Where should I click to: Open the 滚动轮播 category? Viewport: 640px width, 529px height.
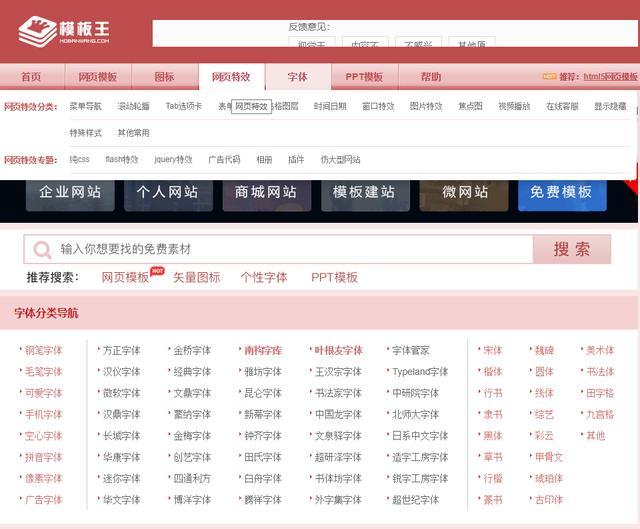point(133,107)
